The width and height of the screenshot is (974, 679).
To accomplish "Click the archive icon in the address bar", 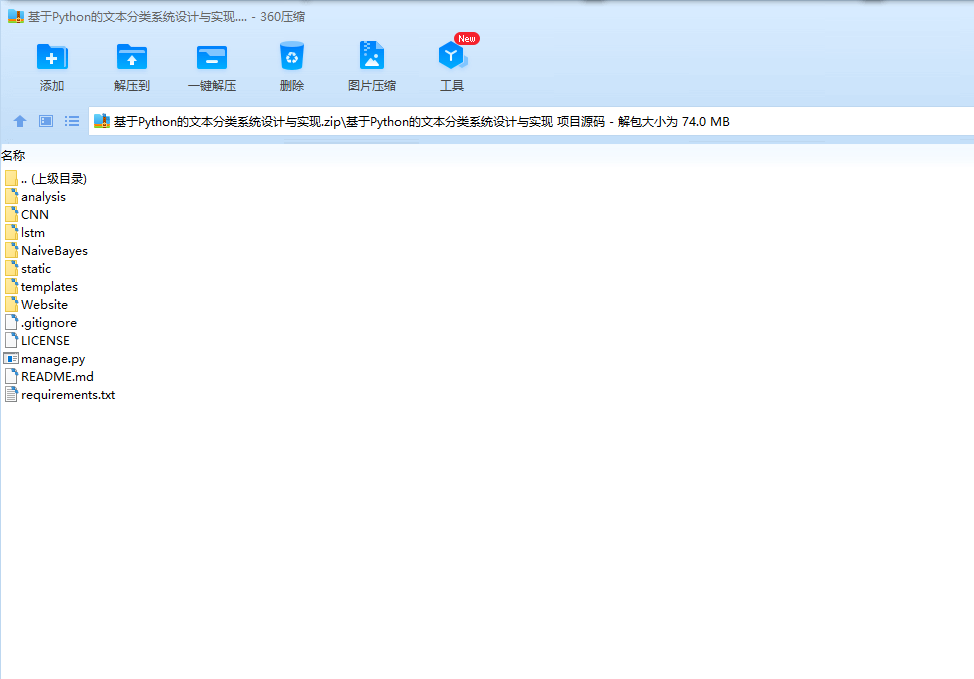I will click(x=102, y=121).
